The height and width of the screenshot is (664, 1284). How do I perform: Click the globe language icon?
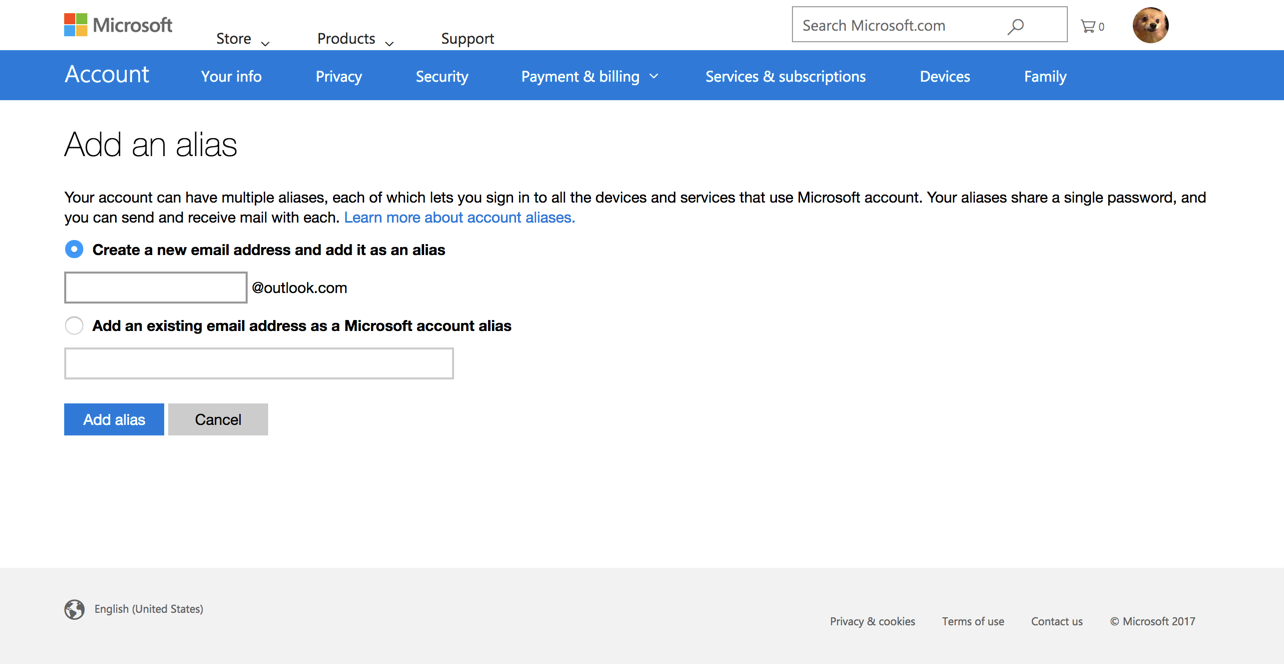(x=74, y=609)
